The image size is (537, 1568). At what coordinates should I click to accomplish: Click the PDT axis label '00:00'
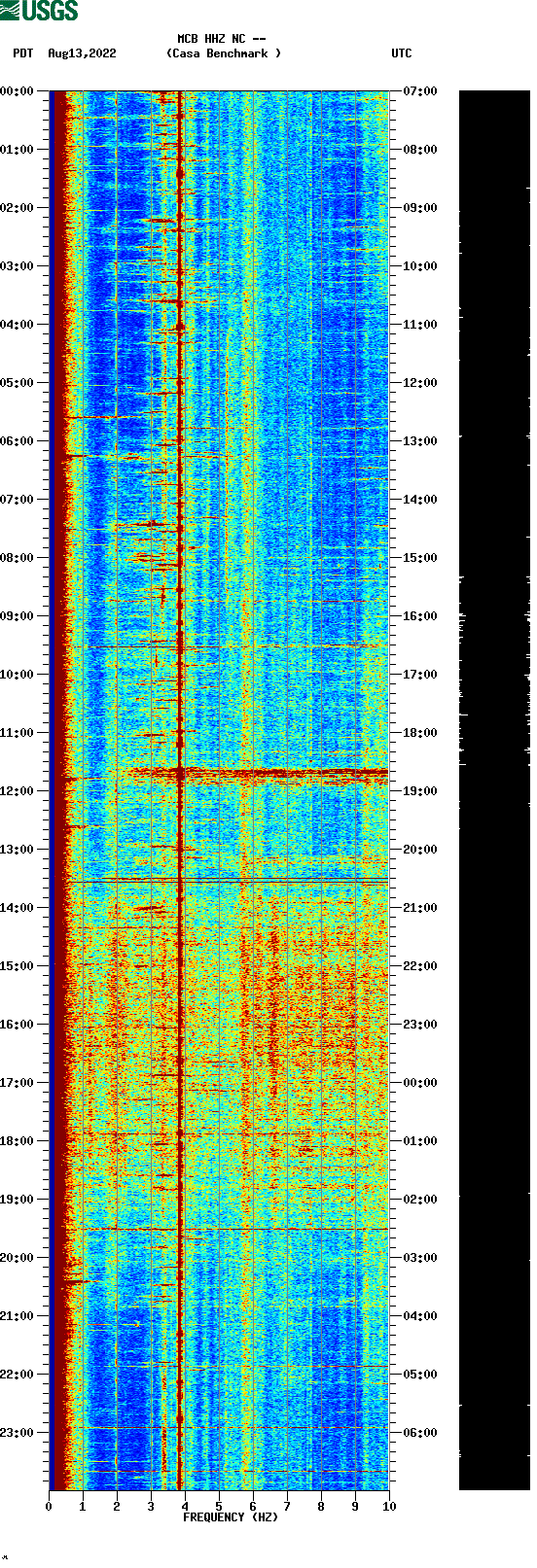pyautogui.click(x=17, y=91)
